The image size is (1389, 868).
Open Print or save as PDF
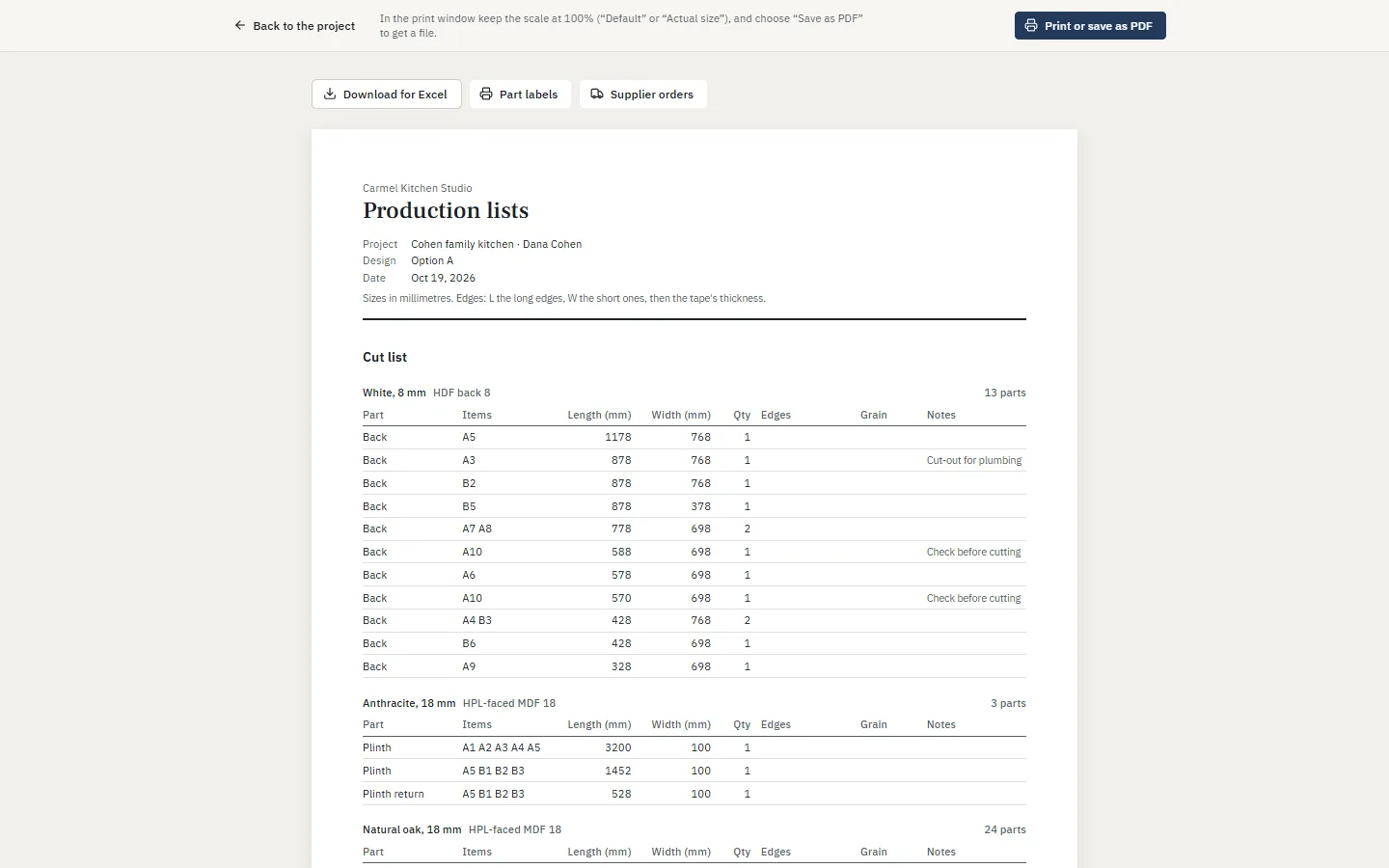point(1090,26)
